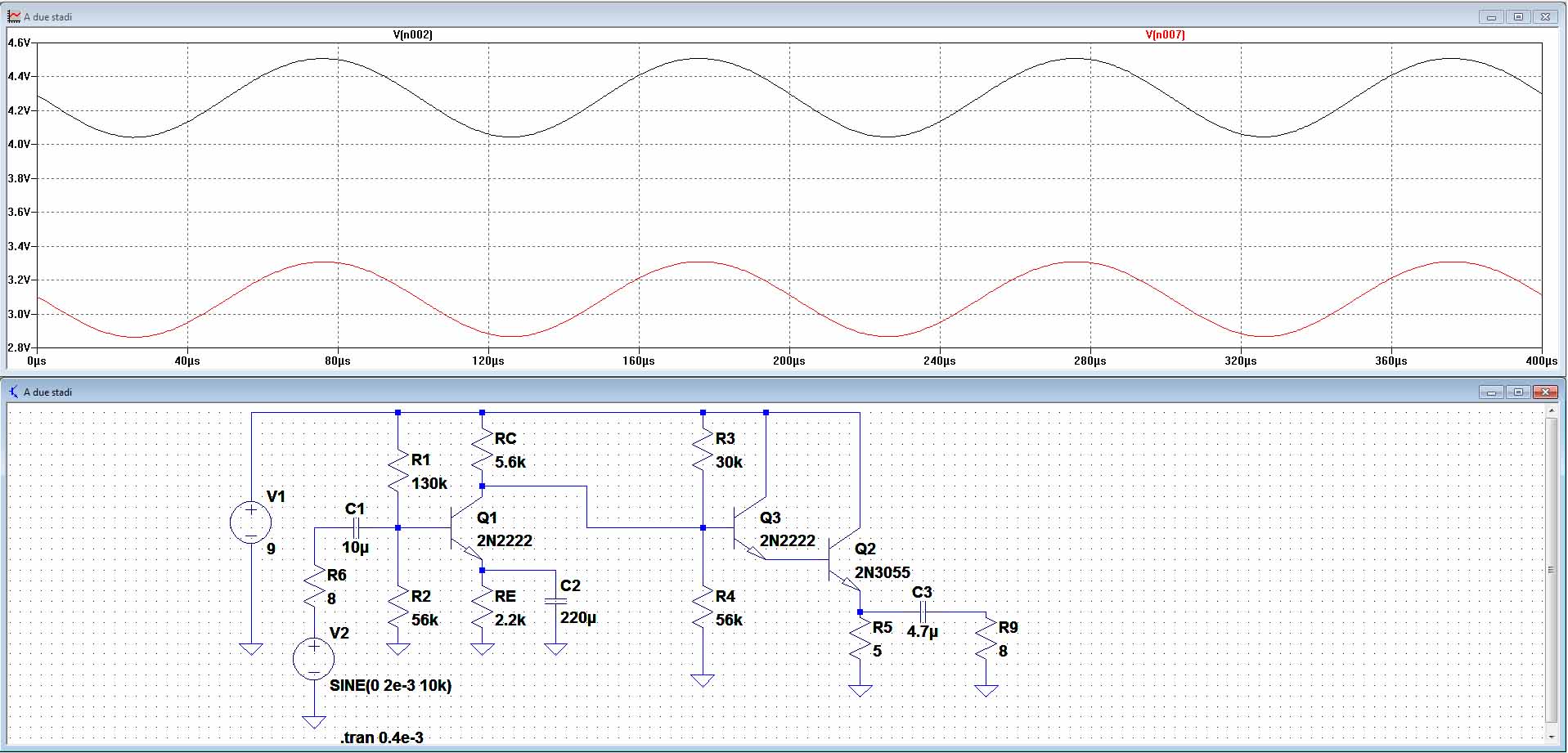The image size is (1568, 753).
Task: Select the R3 30k resistor symbol
Action: pos(703,450)
